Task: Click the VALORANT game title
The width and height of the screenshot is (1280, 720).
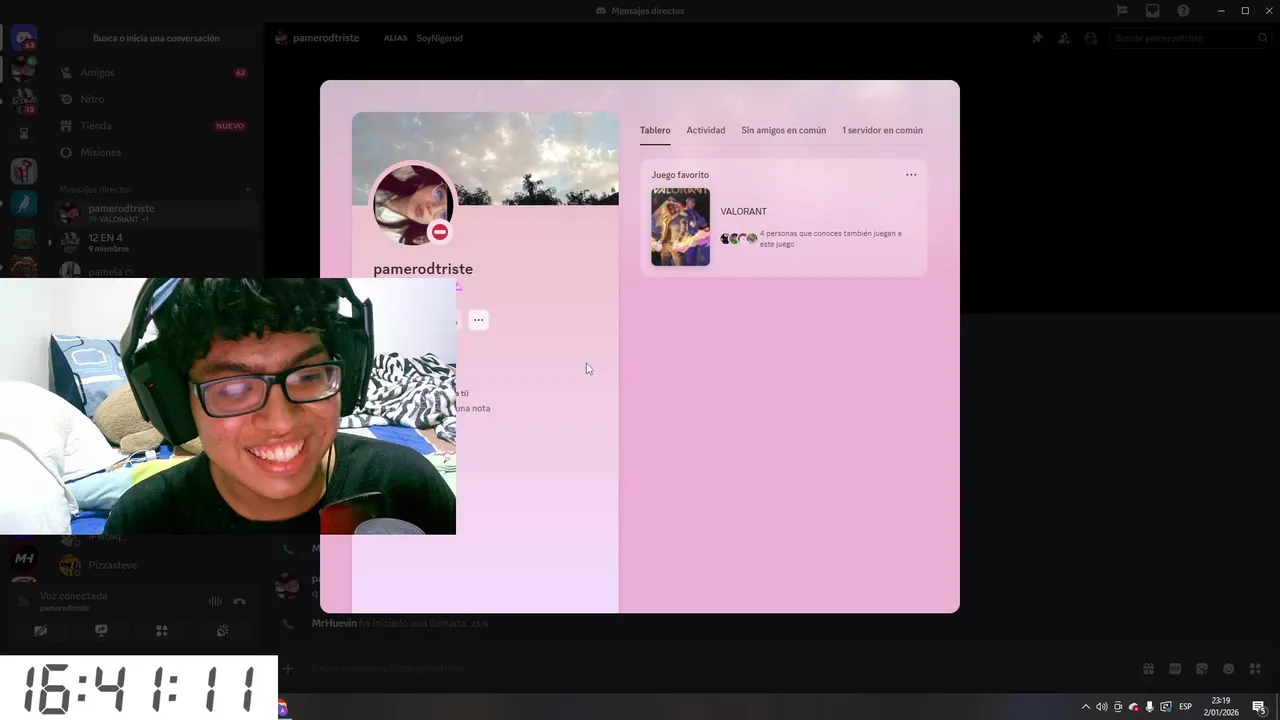Action: click(x=744, y=212)
